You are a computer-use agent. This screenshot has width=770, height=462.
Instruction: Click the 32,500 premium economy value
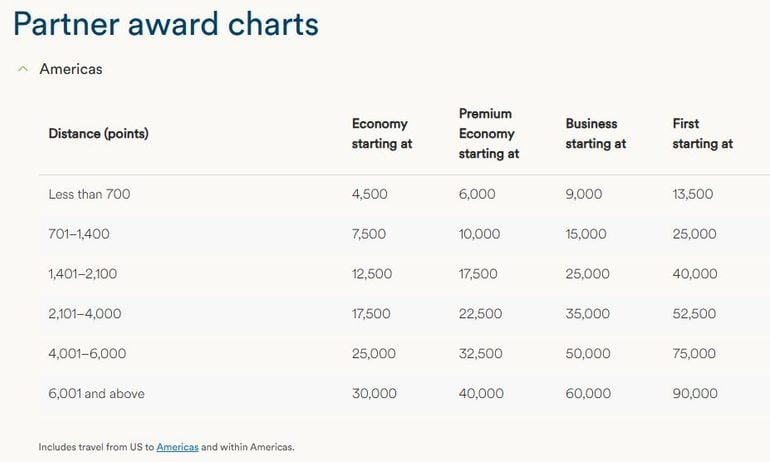(481, 354)
